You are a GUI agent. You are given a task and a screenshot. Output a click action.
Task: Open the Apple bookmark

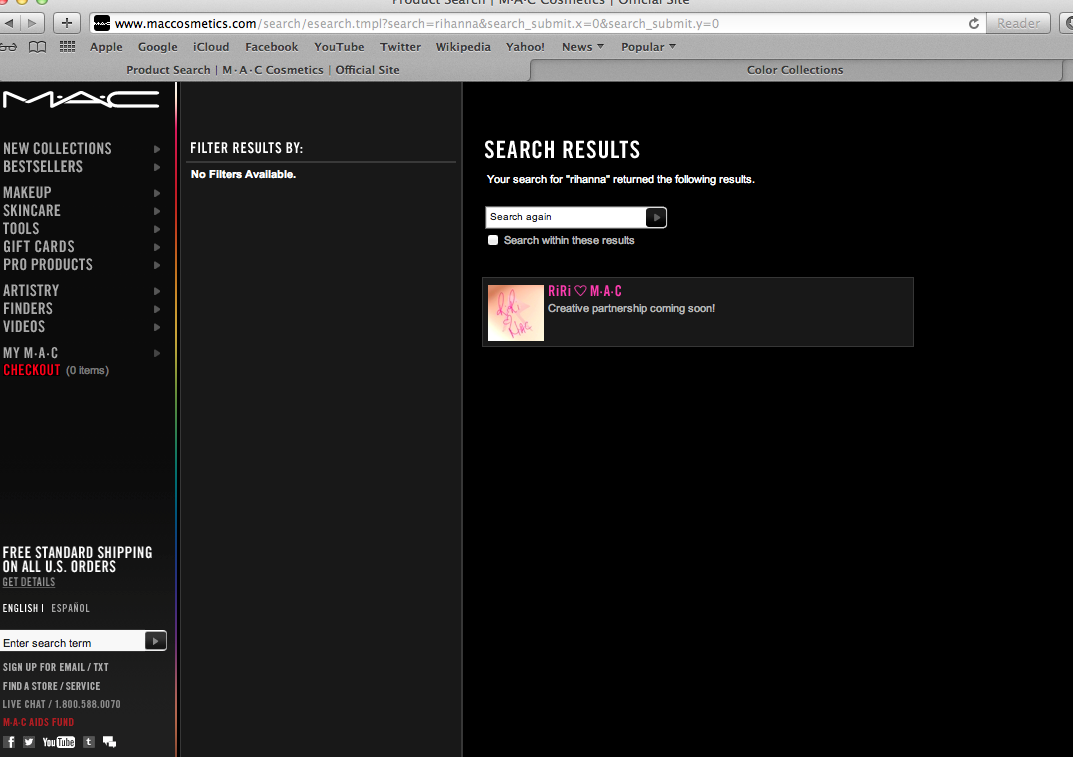click(x=106, y=47)
